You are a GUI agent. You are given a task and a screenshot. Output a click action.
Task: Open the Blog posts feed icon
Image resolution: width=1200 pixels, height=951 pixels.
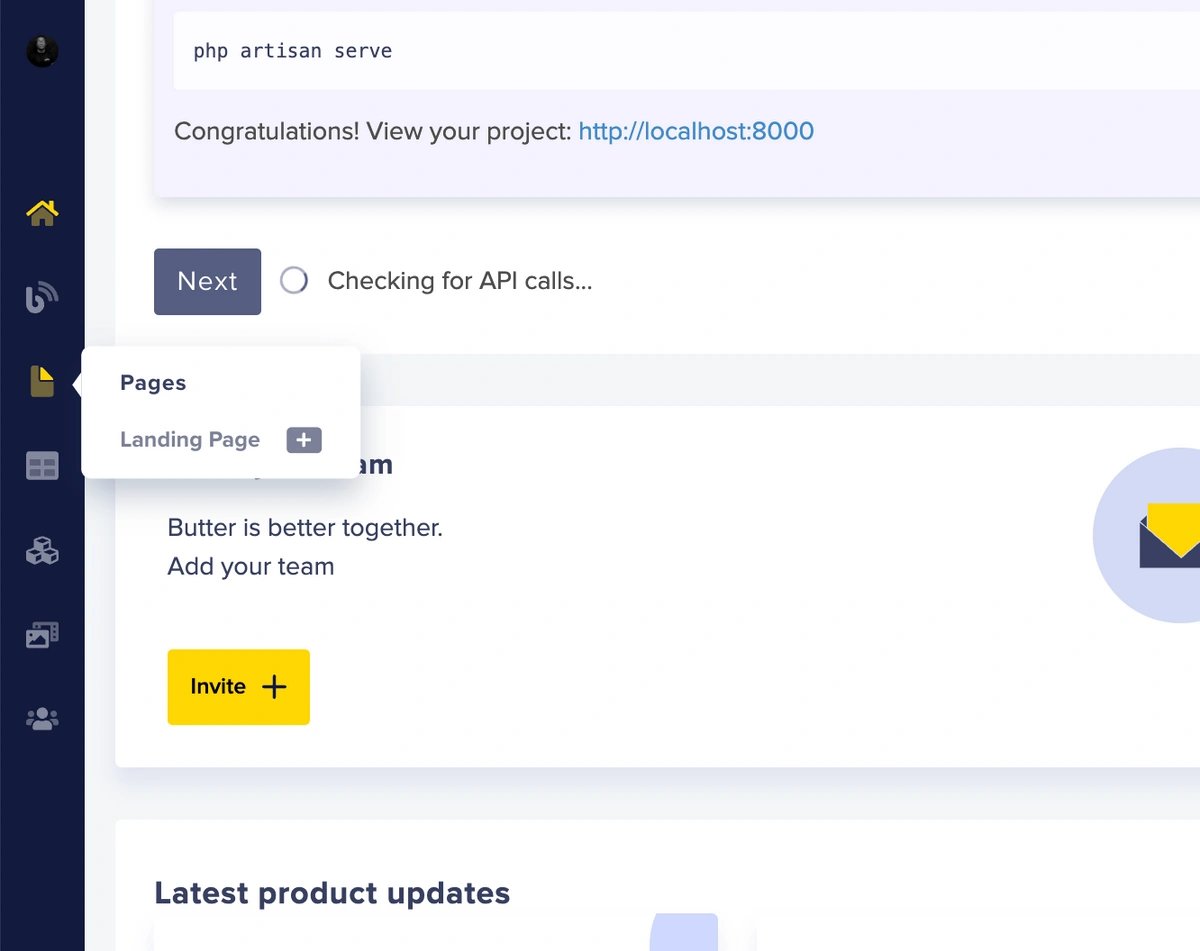[42, 297]
